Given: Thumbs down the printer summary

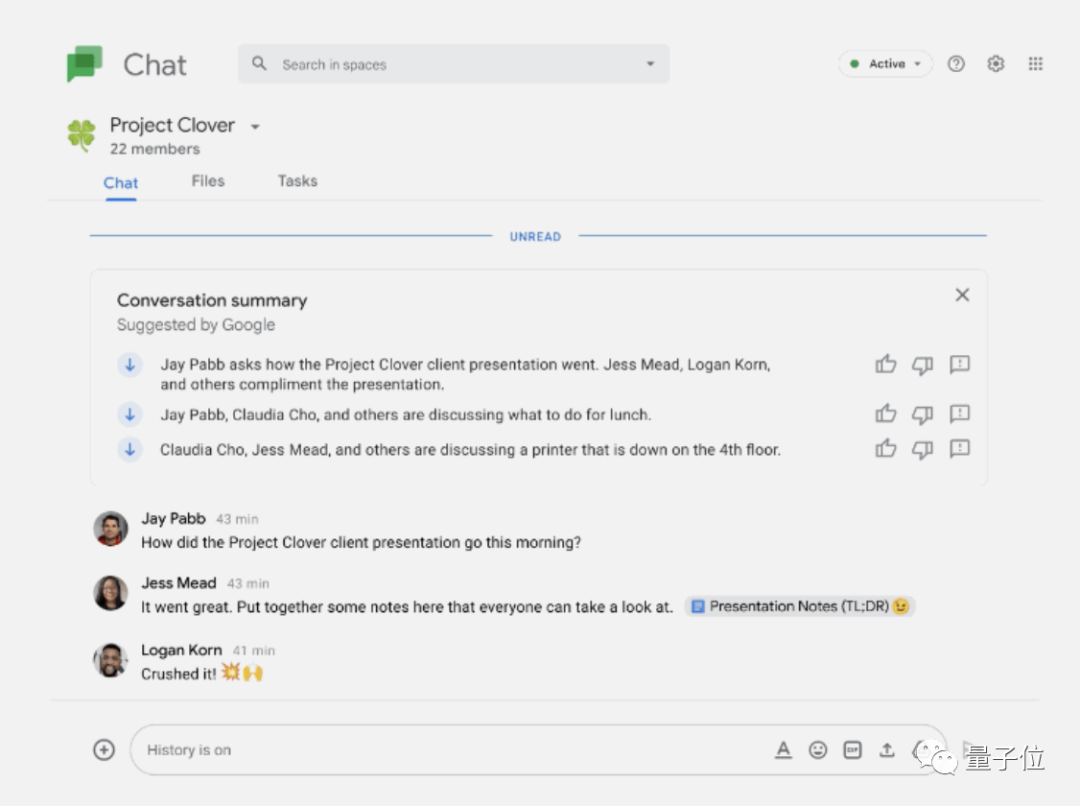Looking at the screenshot, I should tap(922, 449).
